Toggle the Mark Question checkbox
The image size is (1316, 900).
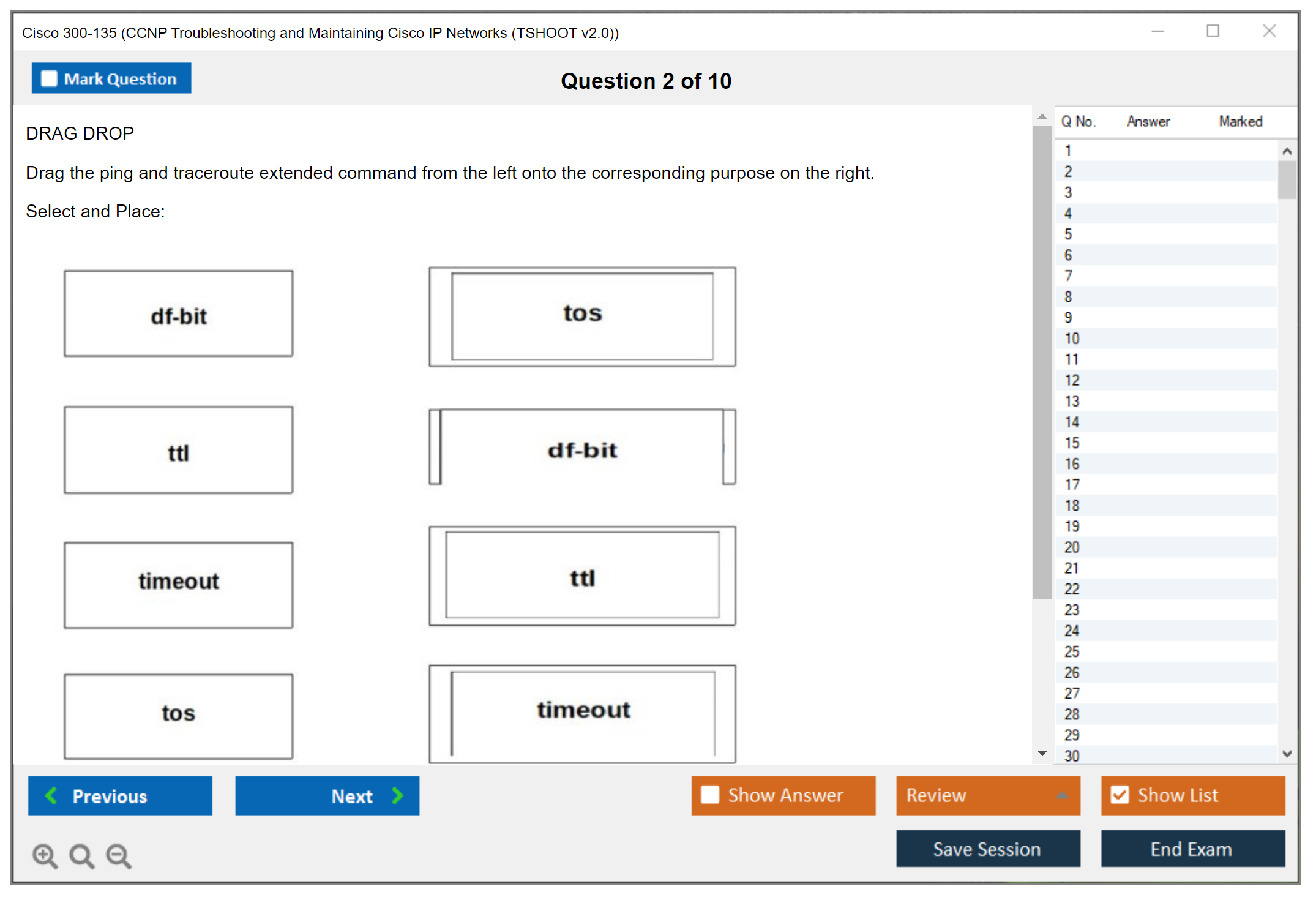pos(49,79)
